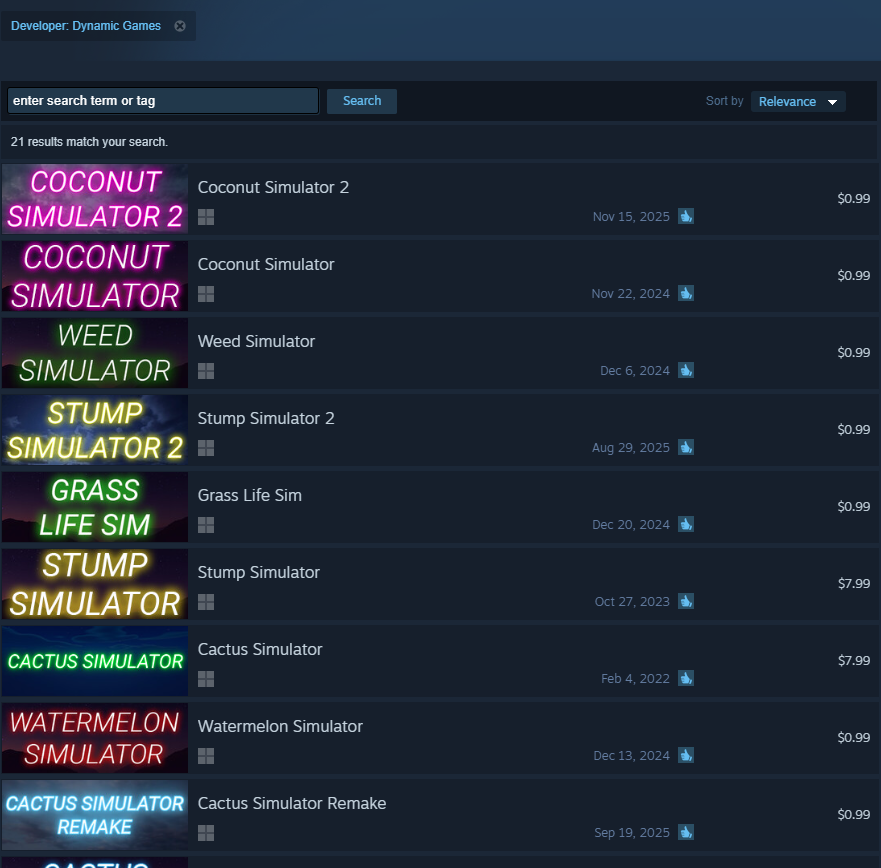Open the Cactus Simulator title text
The width and height of the screenshot is (881, 868).
click(x=260, y=649)
